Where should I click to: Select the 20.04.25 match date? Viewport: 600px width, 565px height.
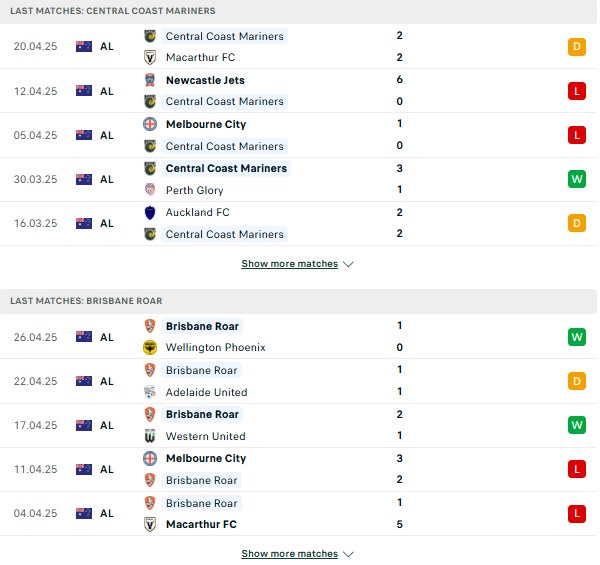click(35, 46)
